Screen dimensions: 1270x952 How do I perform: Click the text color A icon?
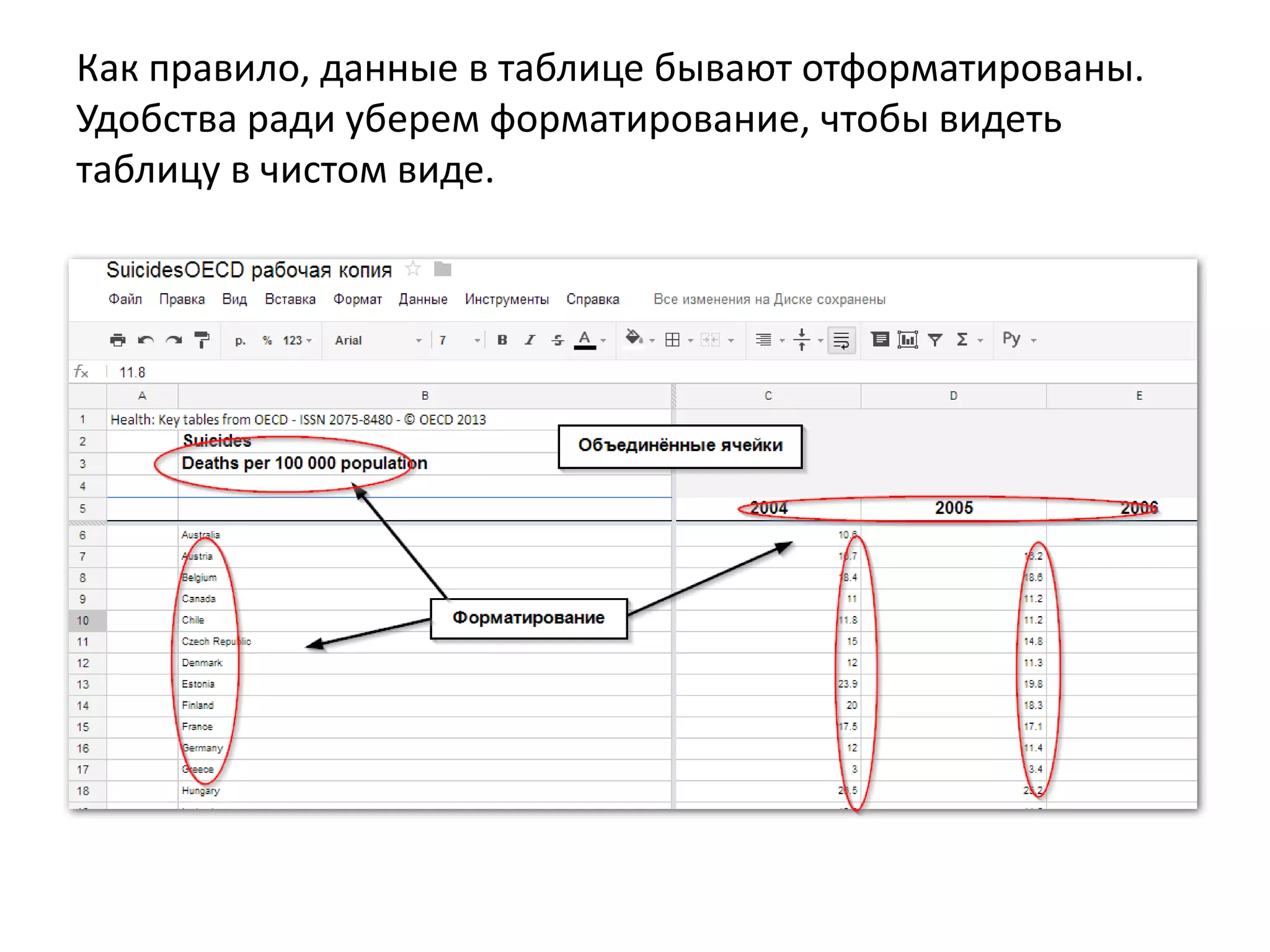coord(584,340)
